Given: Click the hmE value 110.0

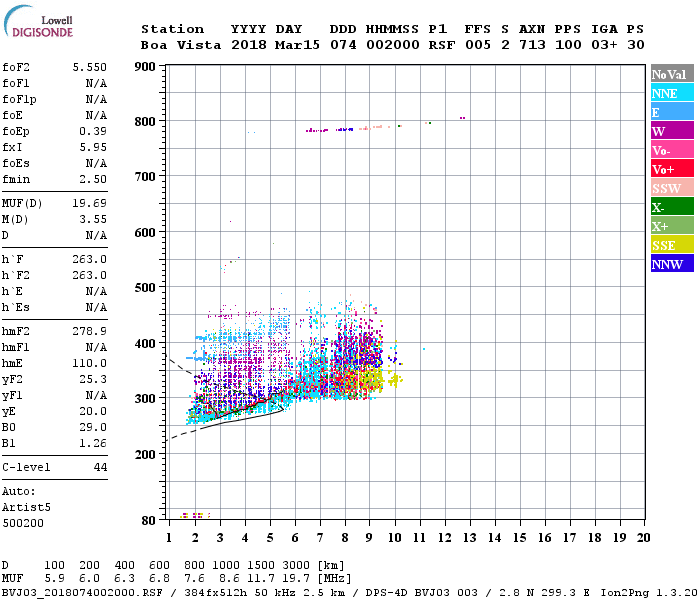Looking at the screenshot, I should [x=90, y=363].
